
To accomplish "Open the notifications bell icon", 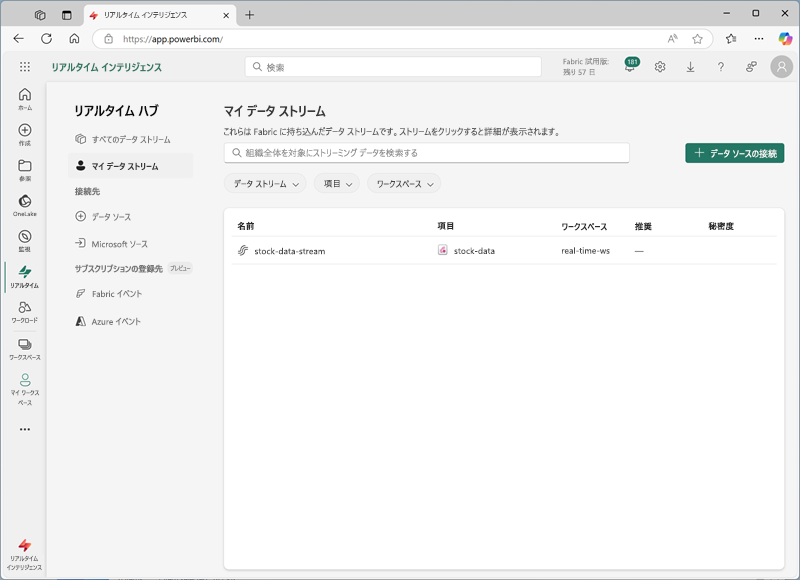I will pyautogui.click(x=630, y=67).
